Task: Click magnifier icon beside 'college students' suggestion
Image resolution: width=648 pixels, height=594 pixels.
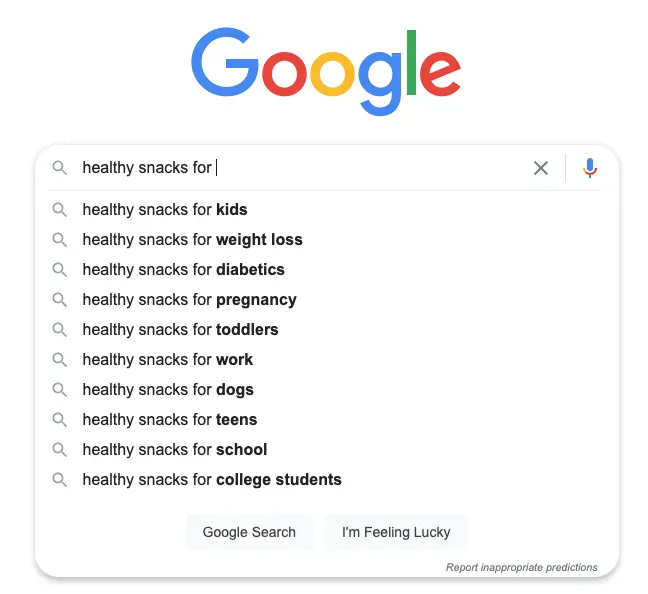Action: point(60,480)
